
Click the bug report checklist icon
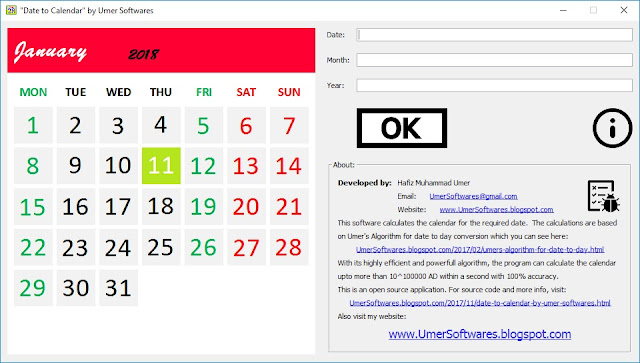pos(604,196)
